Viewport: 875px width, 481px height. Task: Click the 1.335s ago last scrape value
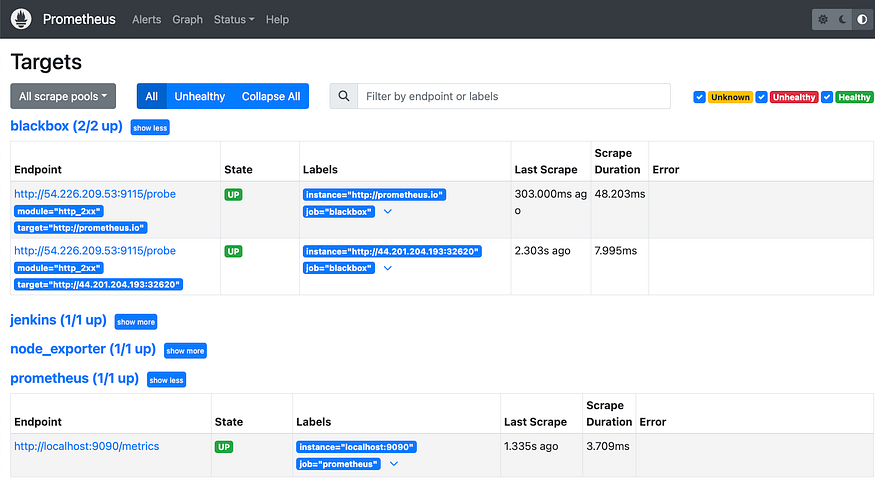coord(531,446)
